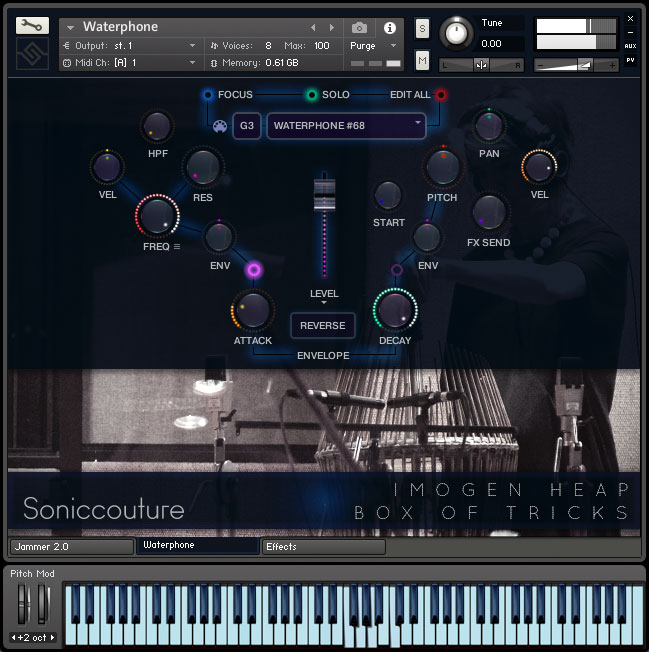Mute the instrument with the M button
649x652 pixels.
tap(422, 61)
